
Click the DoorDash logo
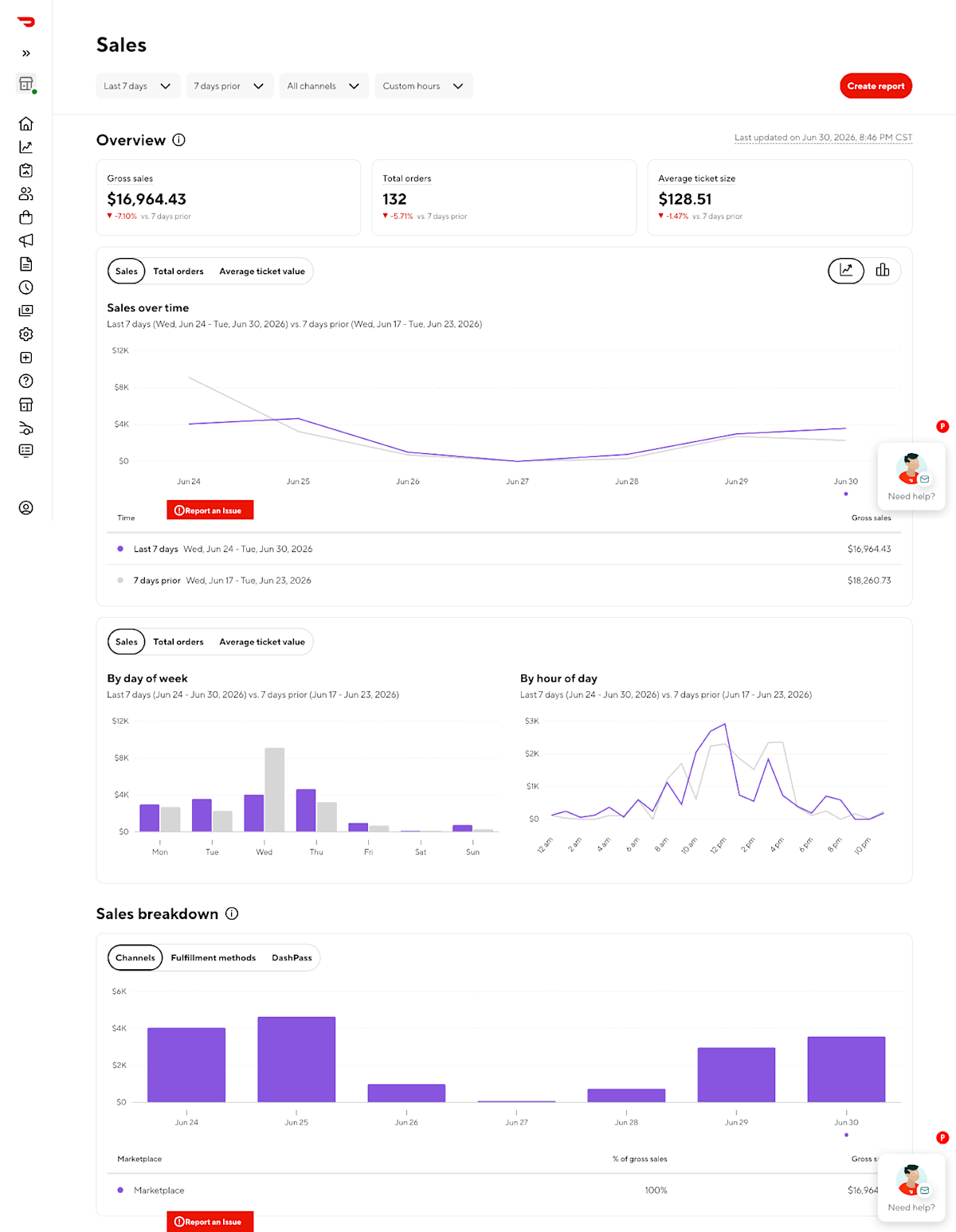coord(25,22)
